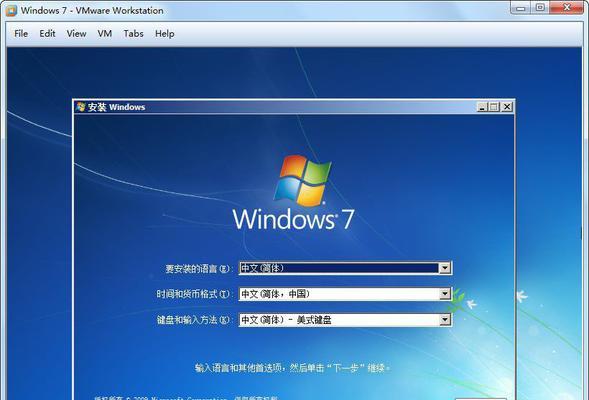Expand the 键盘和输入方法 dropdown arrow
The image size is (589, 400).
tap(445, 320)
